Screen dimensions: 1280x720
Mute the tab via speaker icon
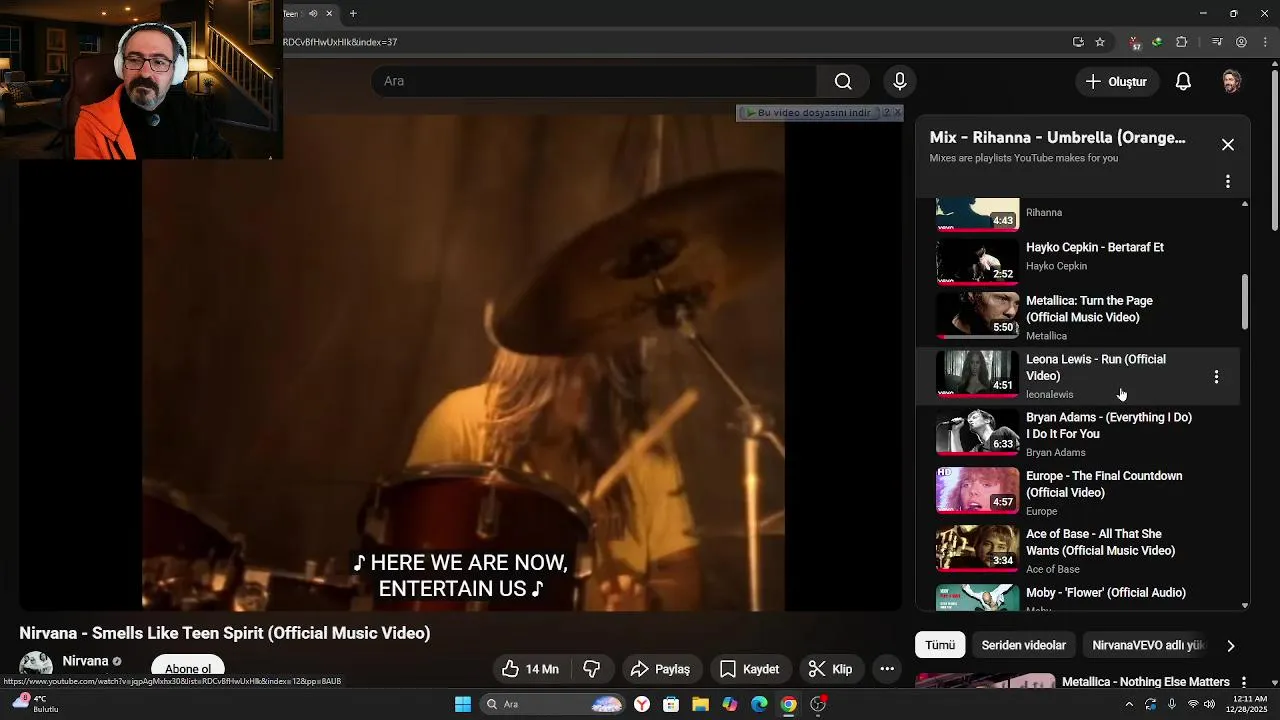click(x=313, y=14)
